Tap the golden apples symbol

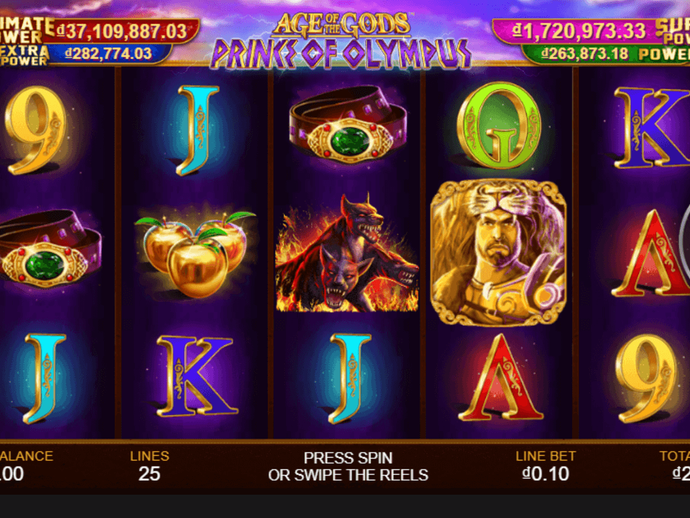point(195,253)
